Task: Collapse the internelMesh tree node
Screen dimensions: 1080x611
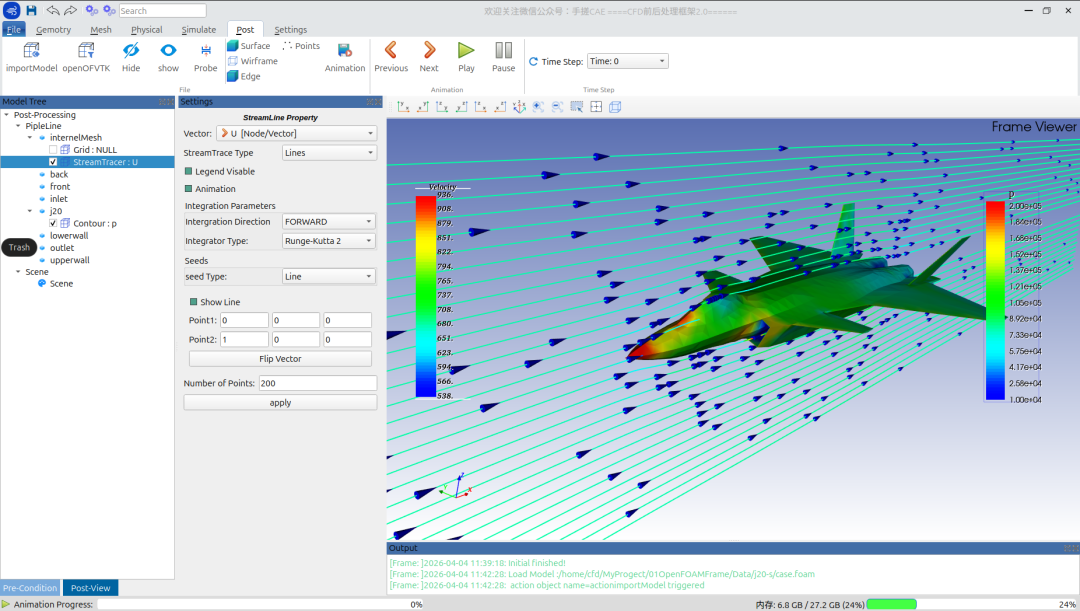Action: pyautogui.click(x=30, y=138)
